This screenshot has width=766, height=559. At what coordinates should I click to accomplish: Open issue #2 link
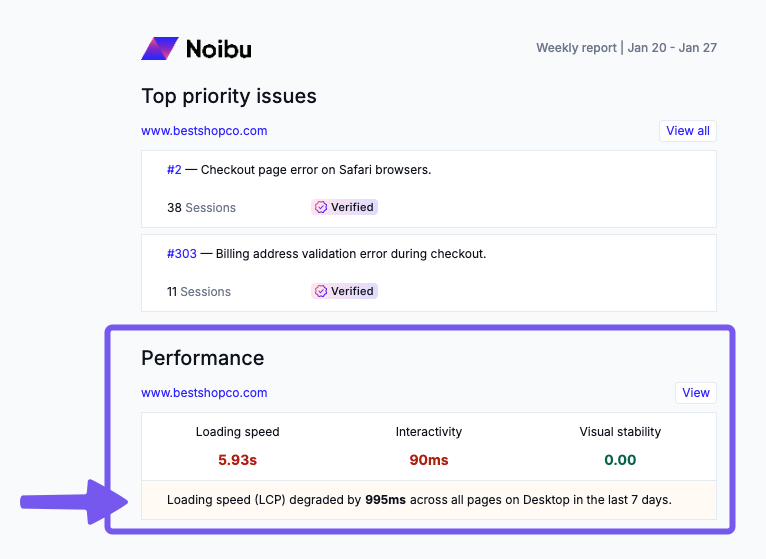pyautogui.click(x=174, y=170)
